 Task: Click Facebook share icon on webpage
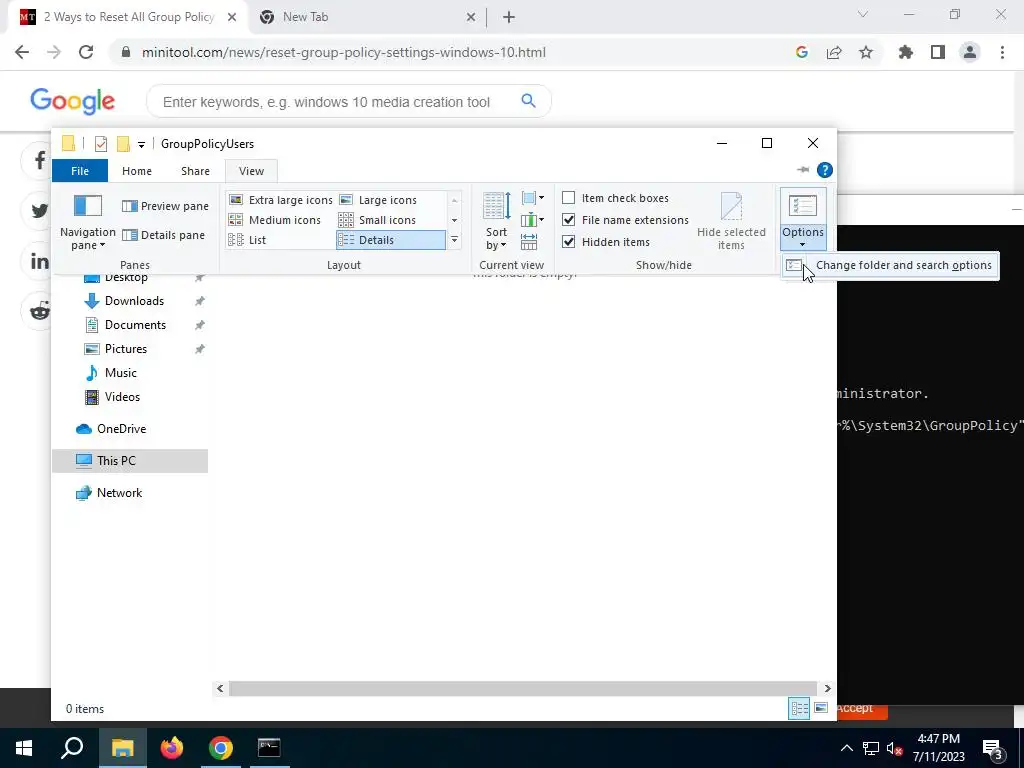(39, 160)
